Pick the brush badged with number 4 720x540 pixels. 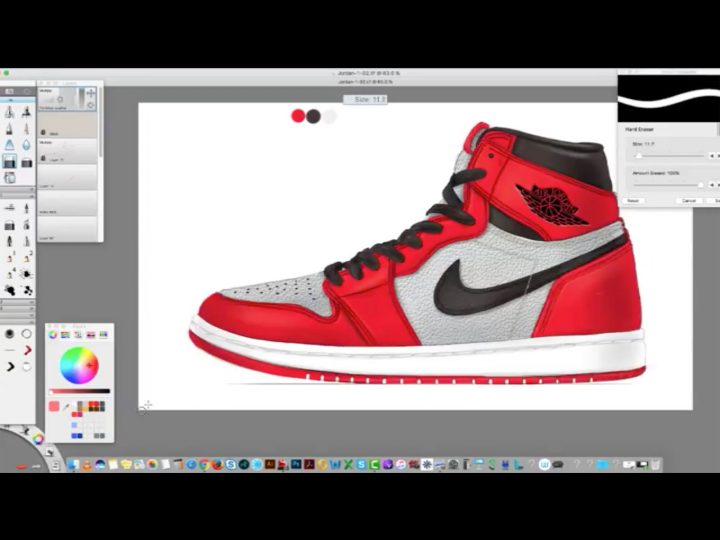click(x=9, y=274)
